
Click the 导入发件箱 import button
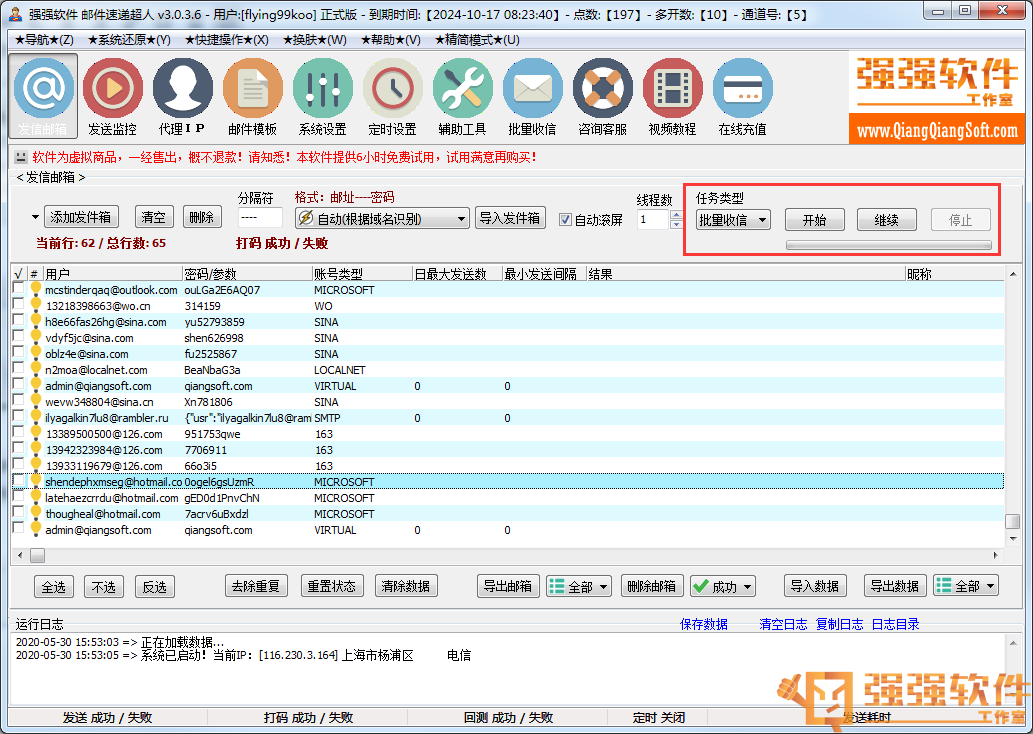pyautogui.click(x=510, y=217)
